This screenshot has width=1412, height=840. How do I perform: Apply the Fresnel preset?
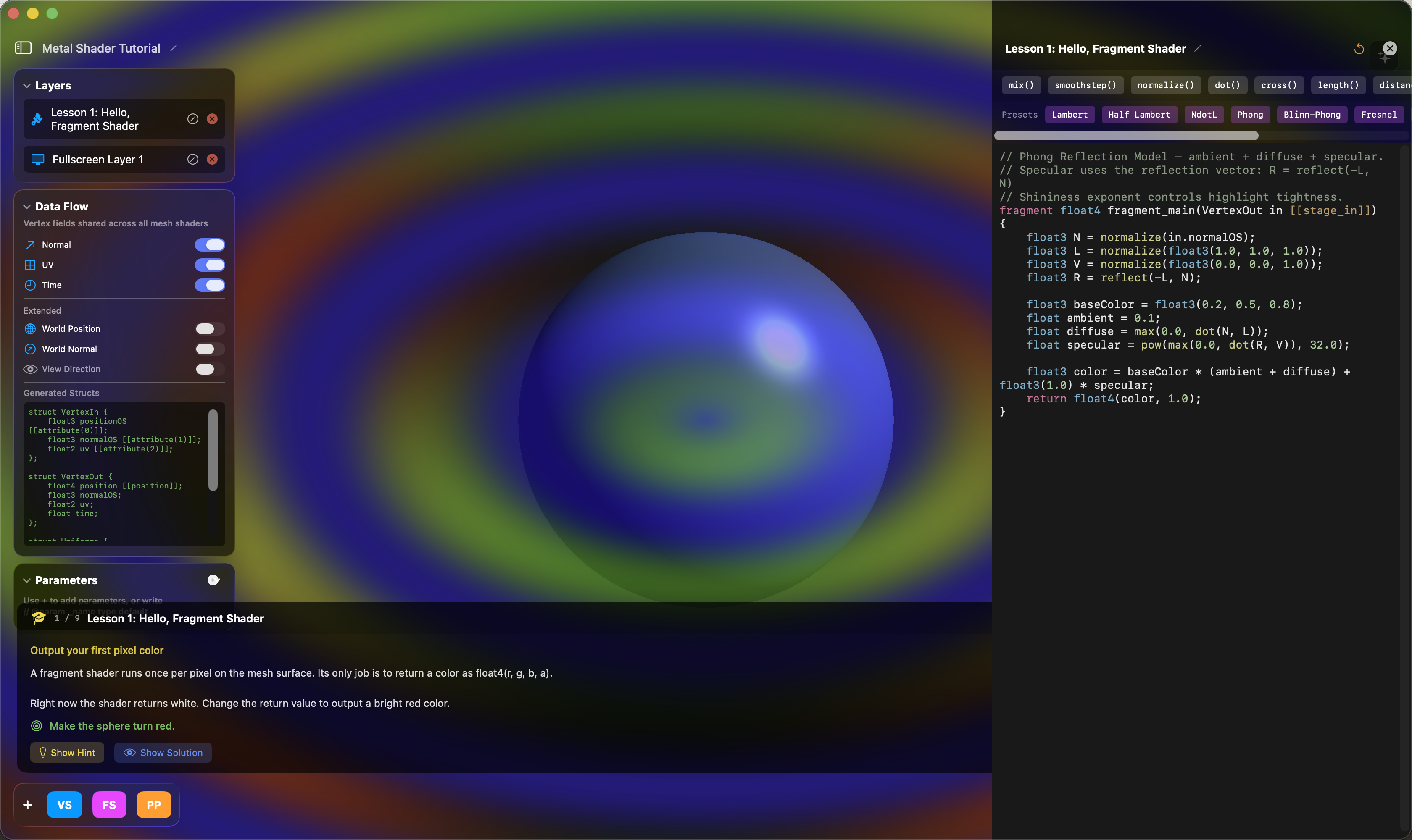(1378, 115)
